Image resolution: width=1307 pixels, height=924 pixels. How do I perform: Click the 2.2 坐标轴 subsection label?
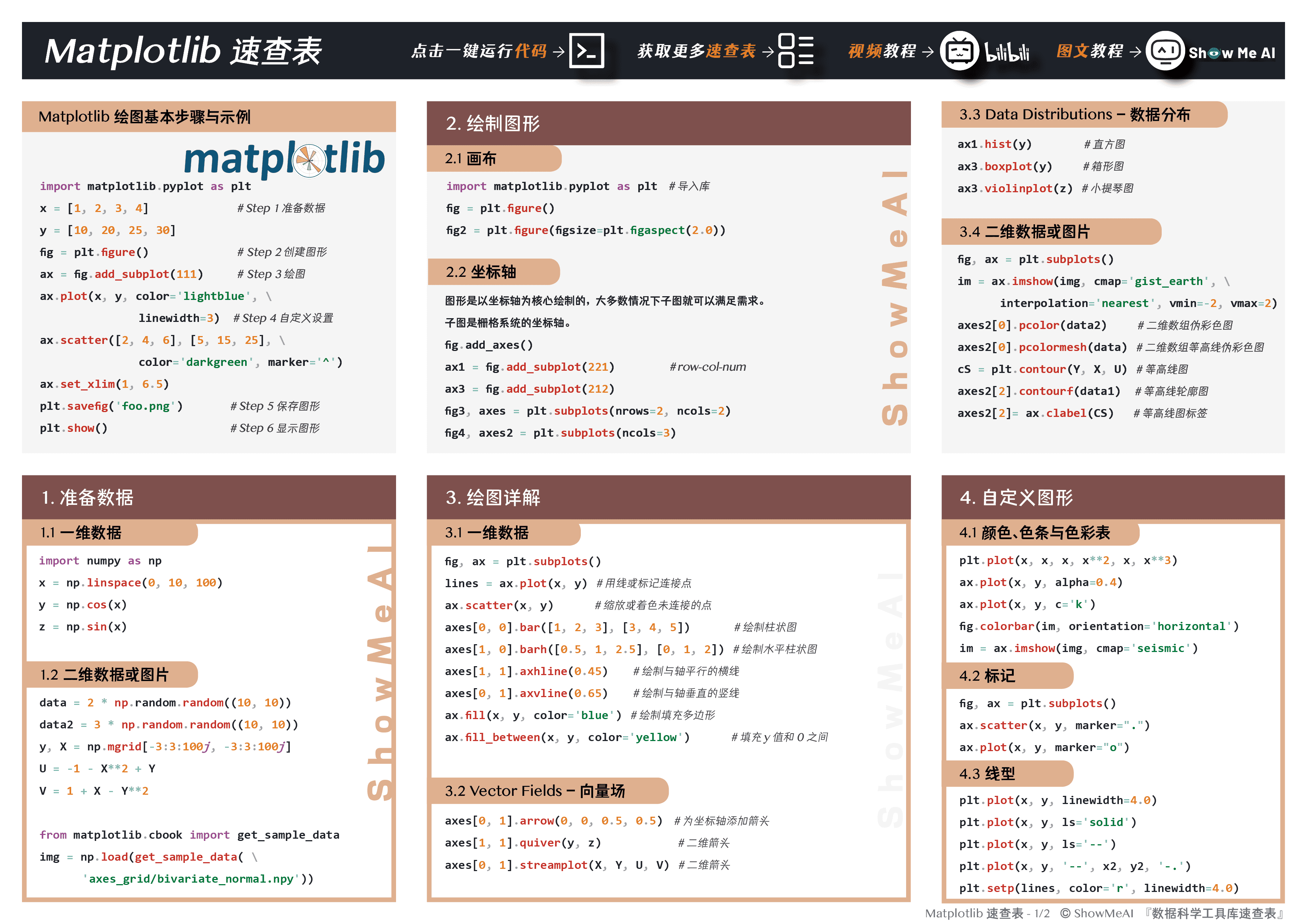[481, 272]
